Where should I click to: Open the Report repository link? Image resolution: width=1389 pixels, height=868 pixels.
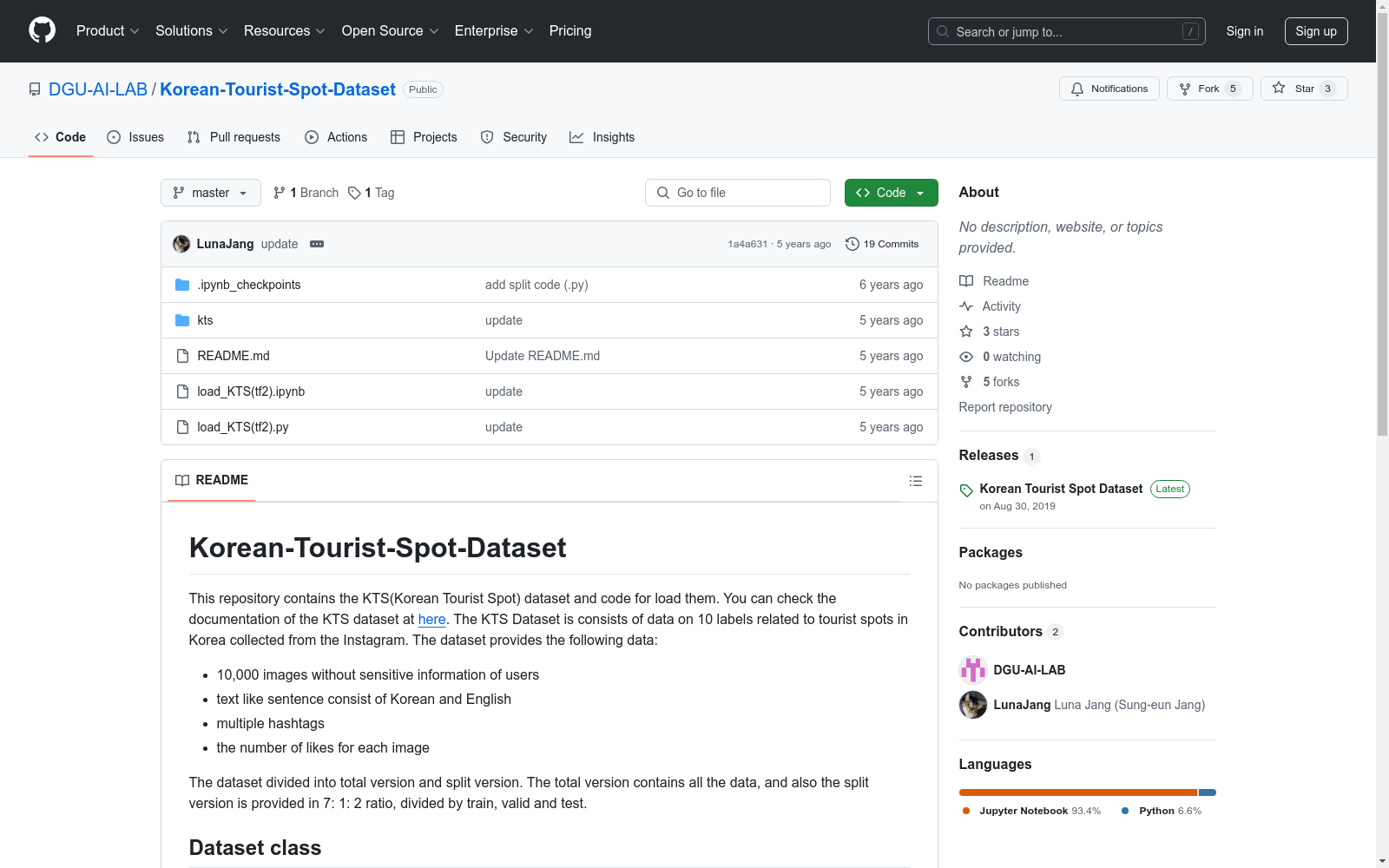[1005, 407]
